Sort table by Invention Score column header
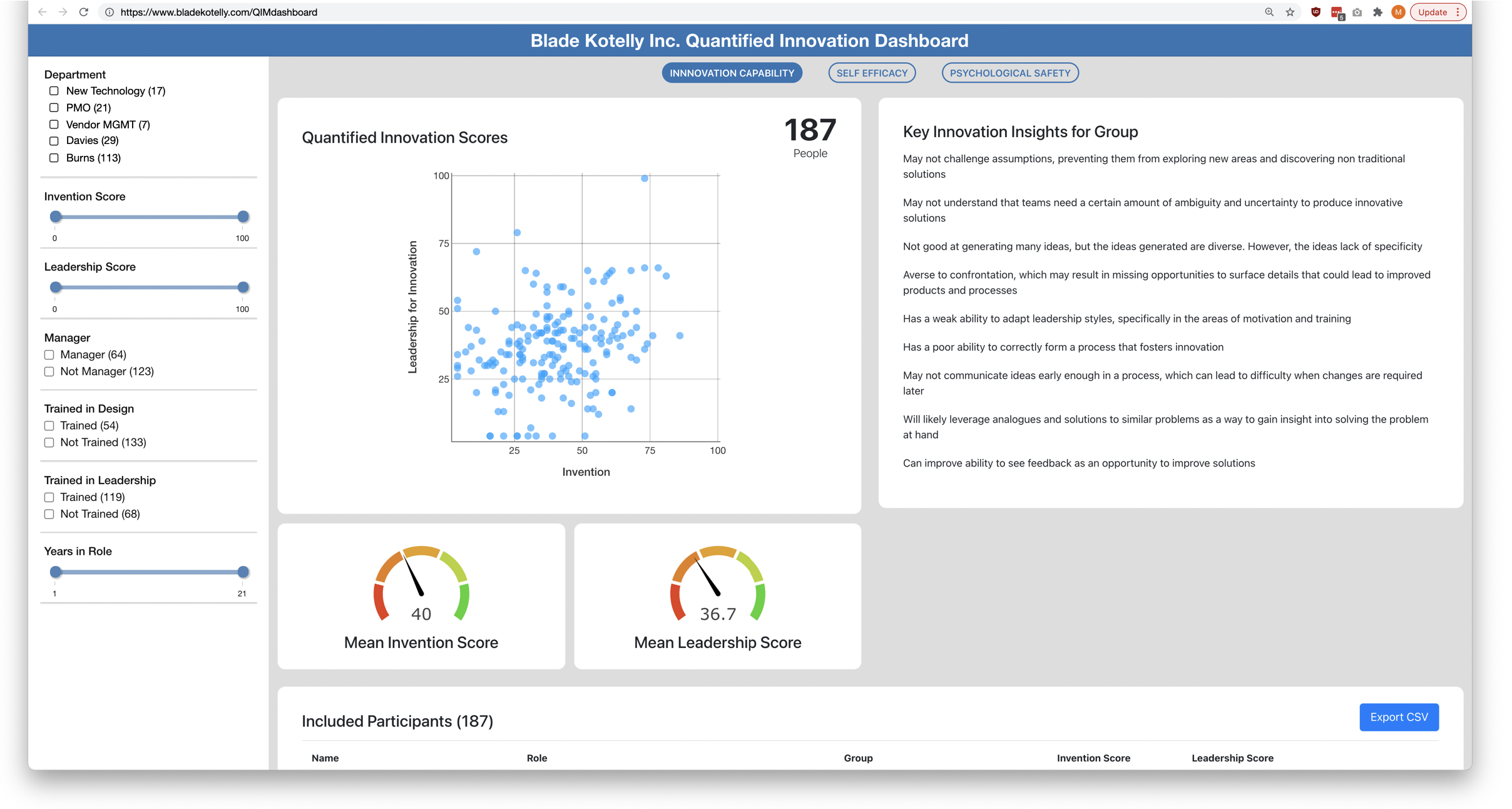1512x809 pixels. tap(1093, 758)
